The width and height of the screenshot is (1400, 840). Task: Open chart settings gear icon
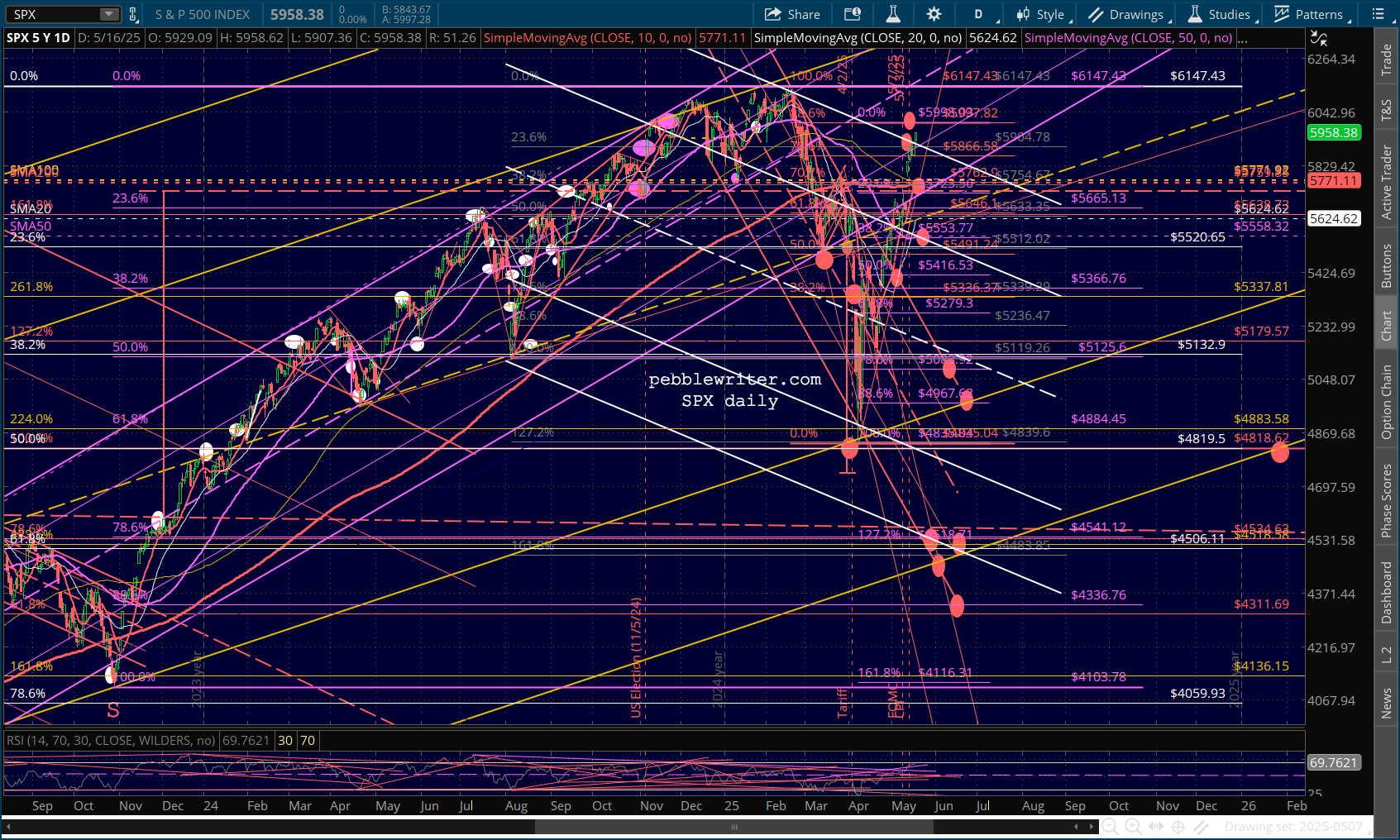coord(934,14)
